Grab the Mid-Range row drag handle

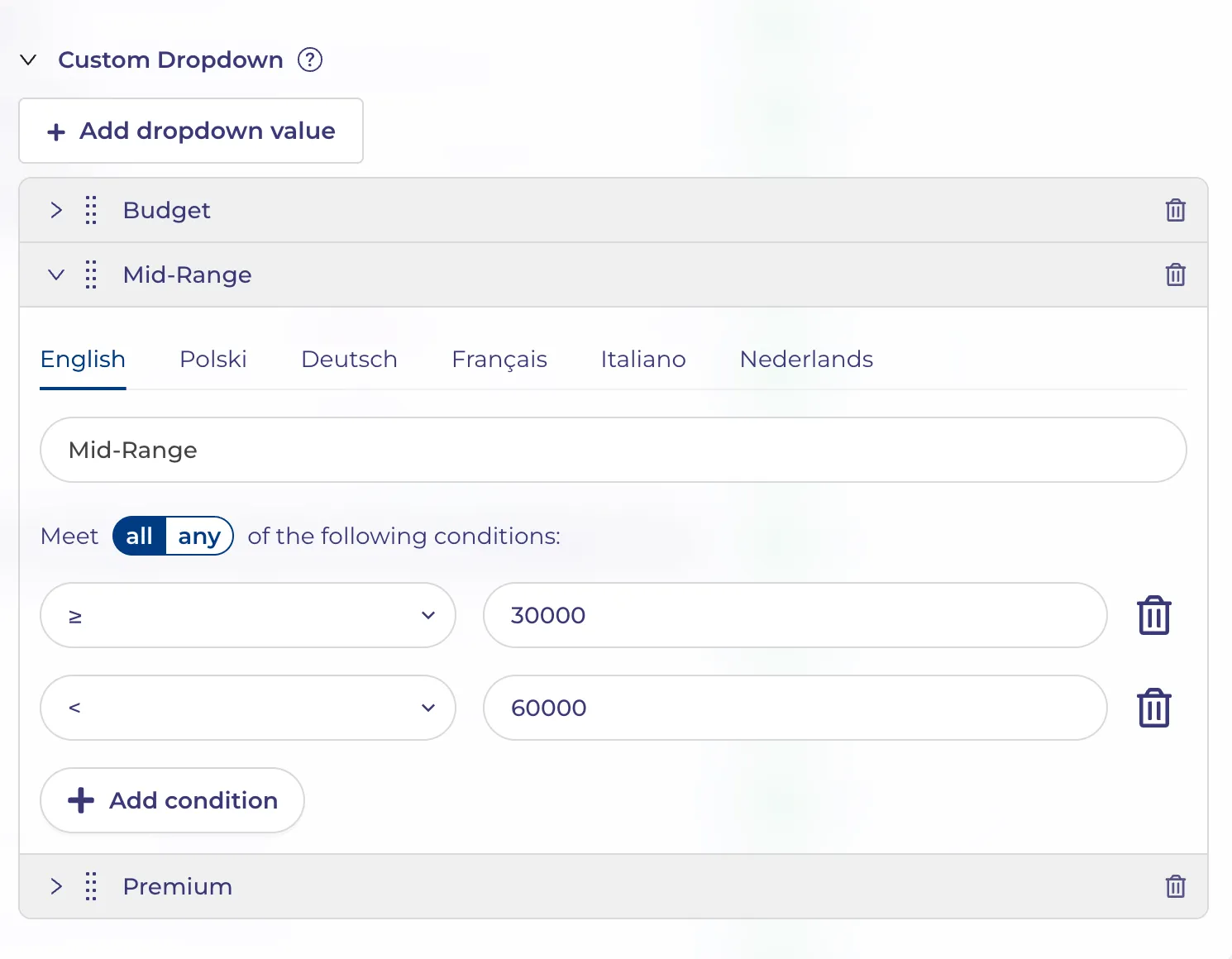click(x=91, y=274)
